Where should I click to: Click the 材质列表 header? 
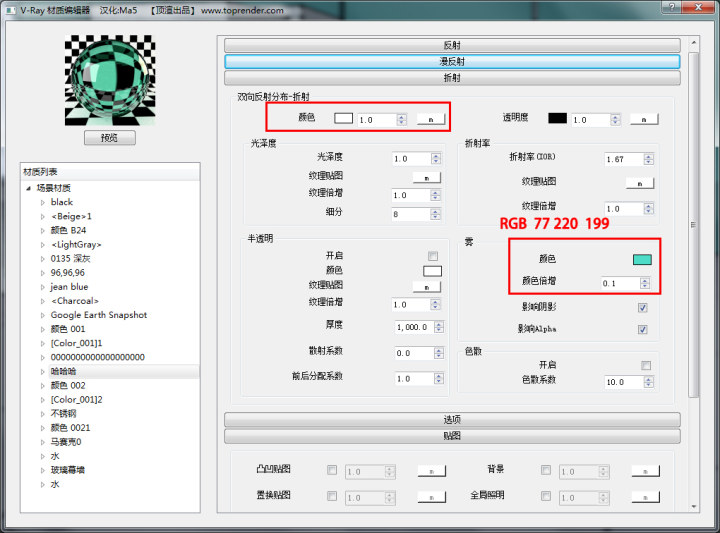110,172
